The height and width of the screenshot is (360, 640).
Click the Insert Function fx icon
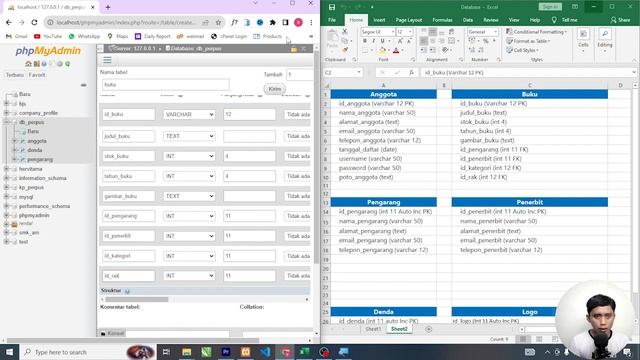(x=411, y=72)
